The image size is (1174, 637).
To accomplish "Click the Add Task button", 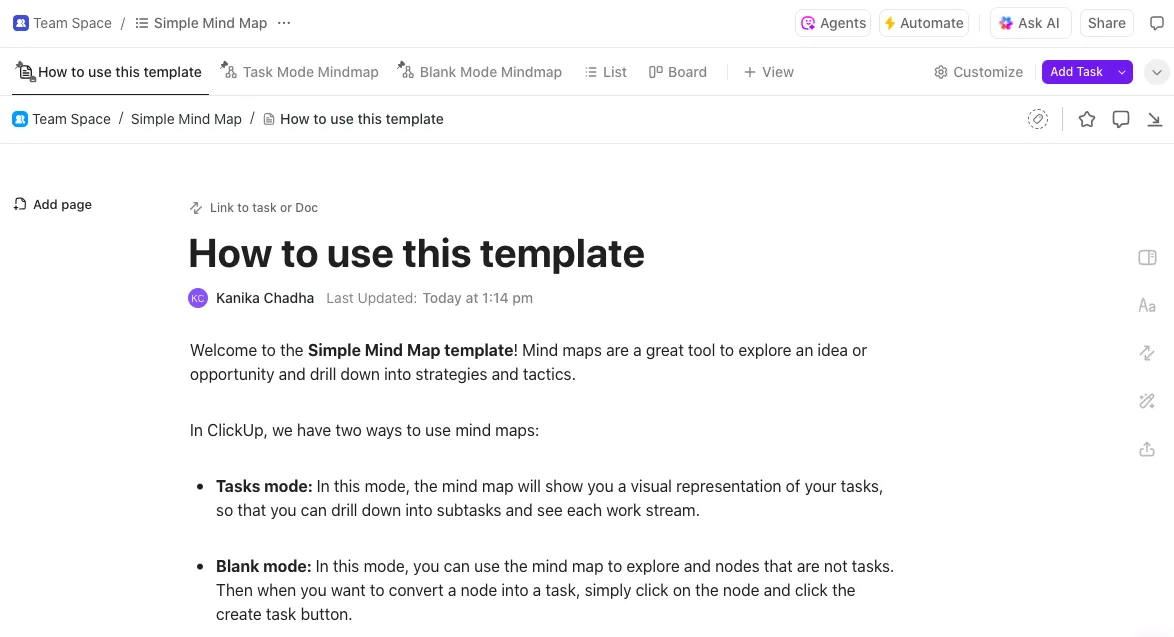I will pos(1076,72).
